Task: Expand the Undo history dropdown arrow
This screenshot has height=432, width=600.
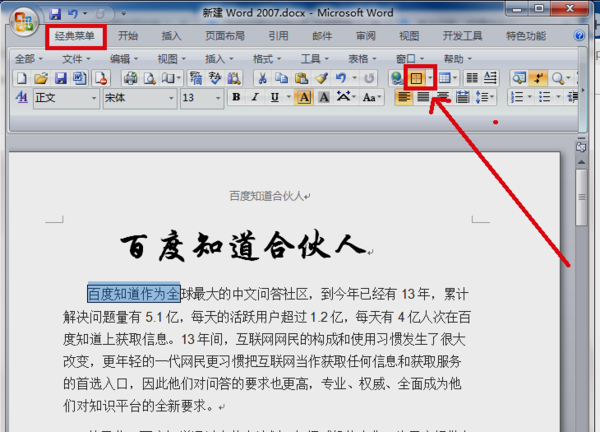Action: 354,78
